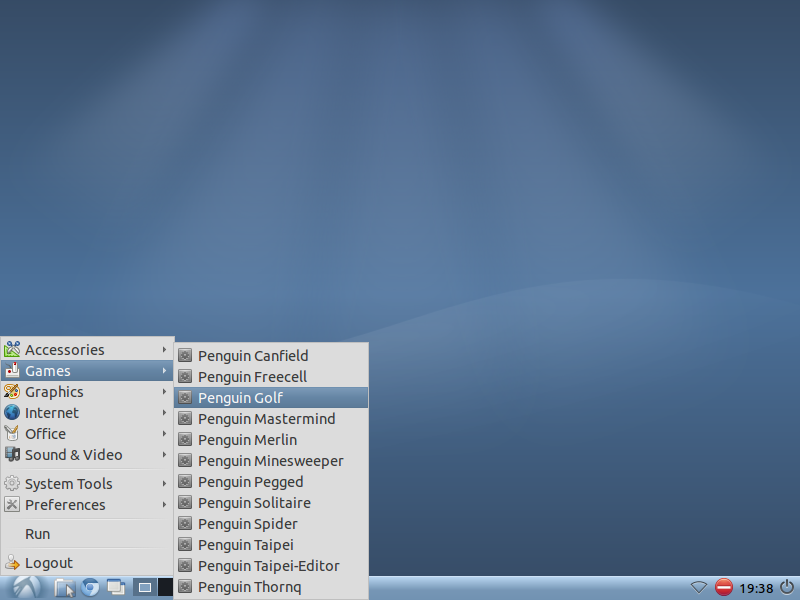Screen dimensions: 800x600
Task: Open the highlighted Penguin Golf entry
Action: click(x=271, y=397)
